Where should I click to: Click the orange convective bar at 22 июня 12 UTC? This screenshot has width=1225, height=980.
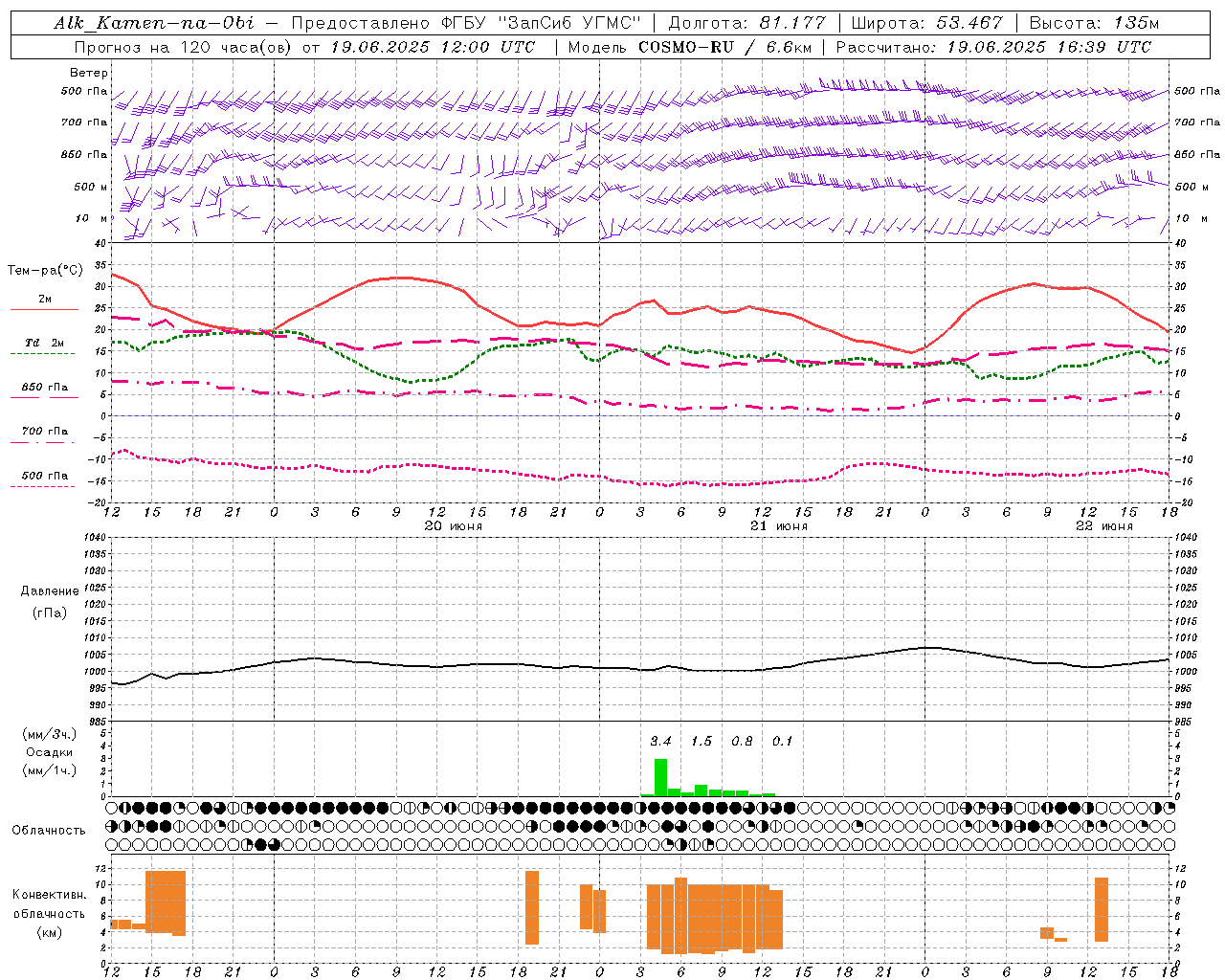[x=1102, y=909]
